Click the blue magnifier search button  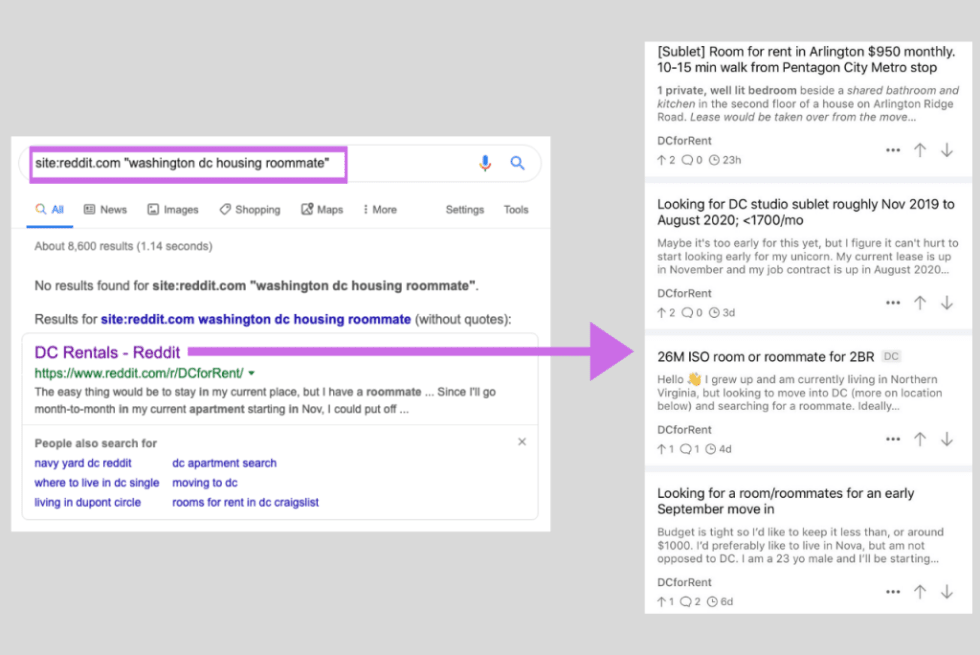pos(518,163)
